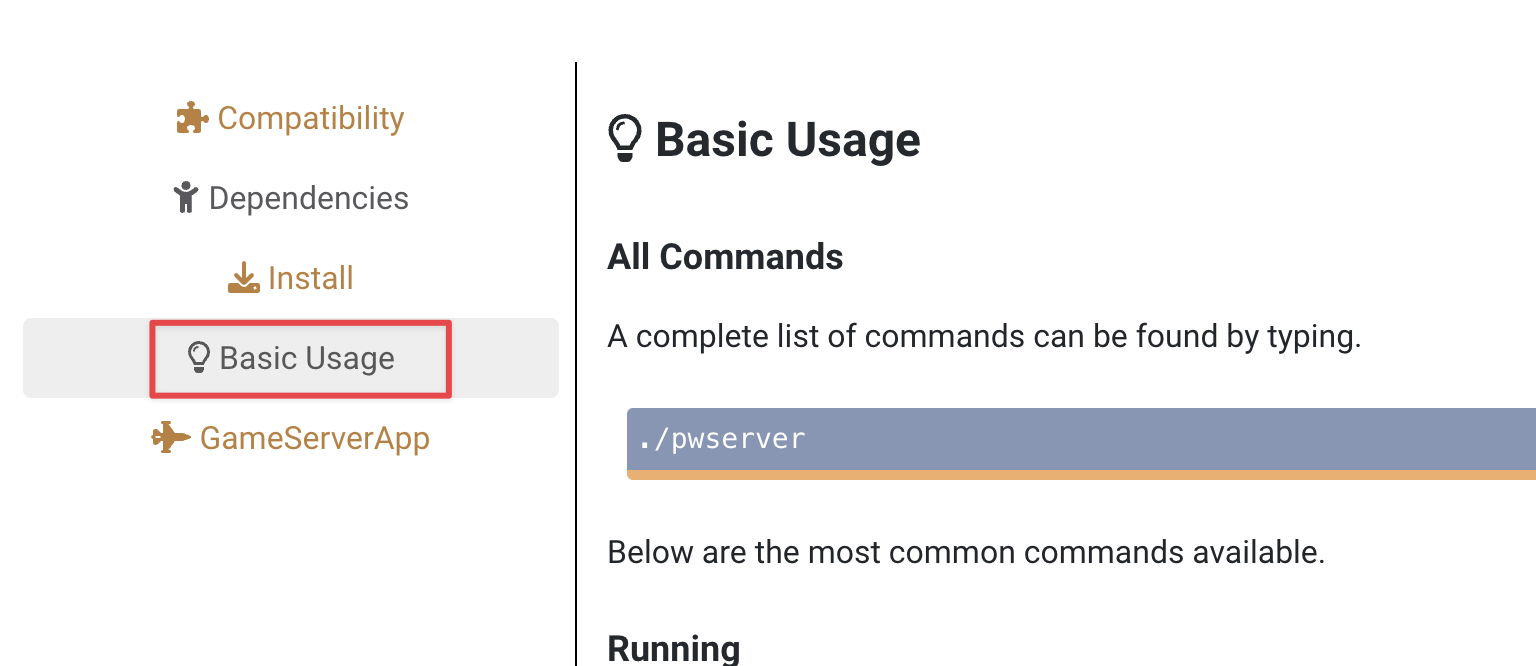Click the lightbulb icon in the page heading
The width and height of the screenshot is (1536, 666).
tap(625, 139)
